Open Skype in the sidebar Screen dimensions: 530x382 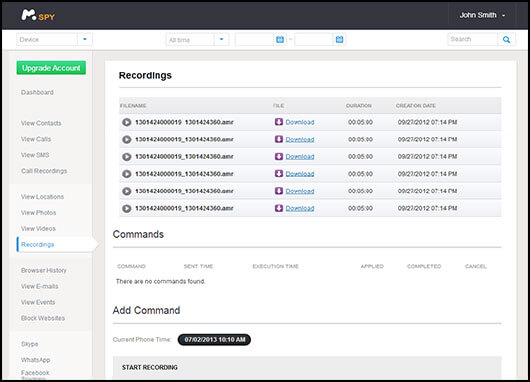(x=29, y=344)
